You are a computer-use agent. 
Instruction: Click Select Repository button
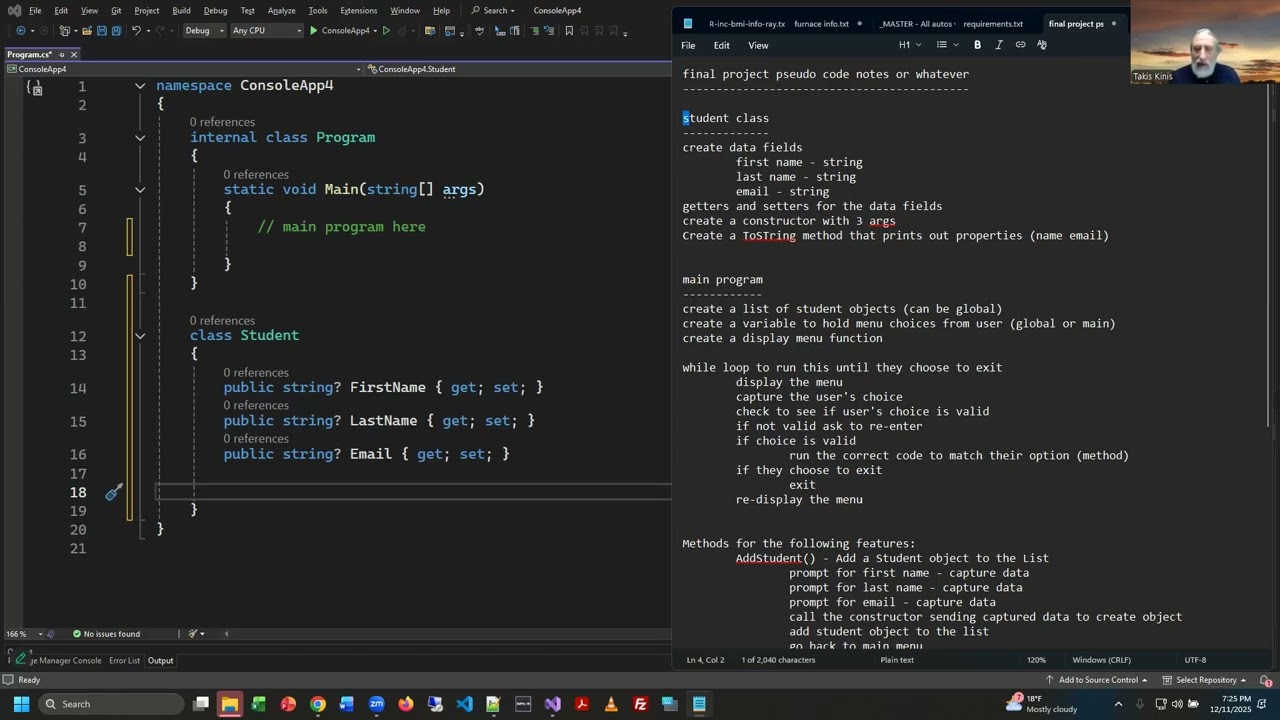pos(1205,680)
